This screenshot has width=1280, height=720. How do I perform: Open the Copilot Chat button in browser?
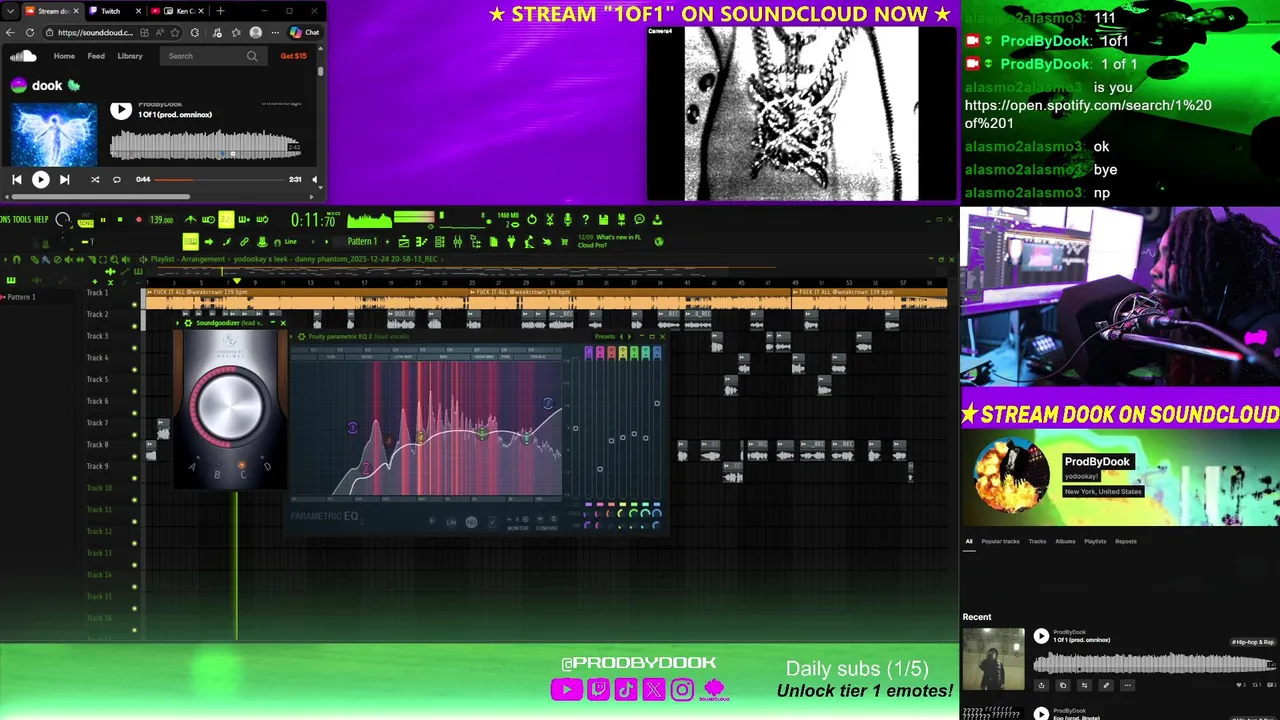[x=305, y=32]
